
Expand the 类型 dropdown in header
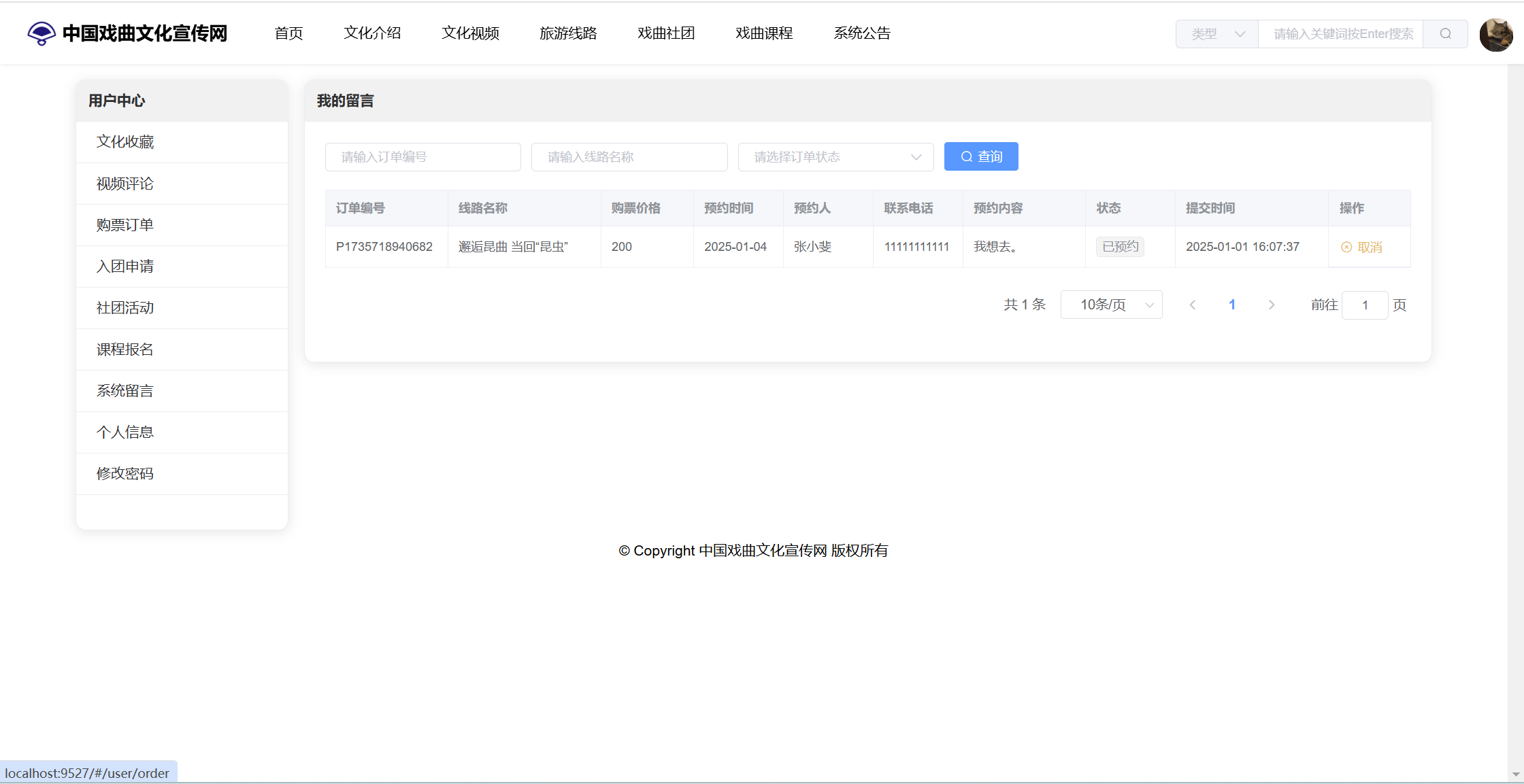[1217, 34]
